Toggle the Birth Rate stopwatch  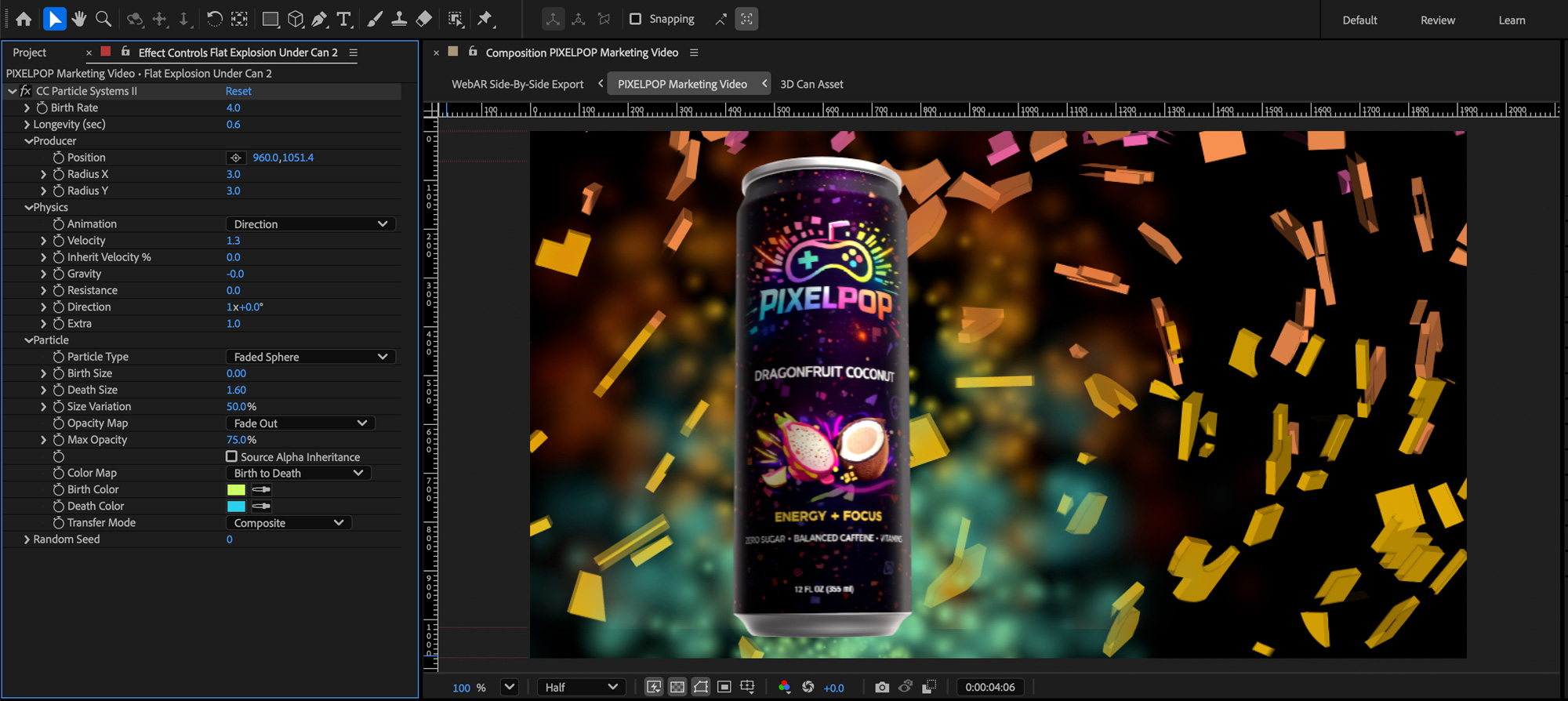click(42, 107)
